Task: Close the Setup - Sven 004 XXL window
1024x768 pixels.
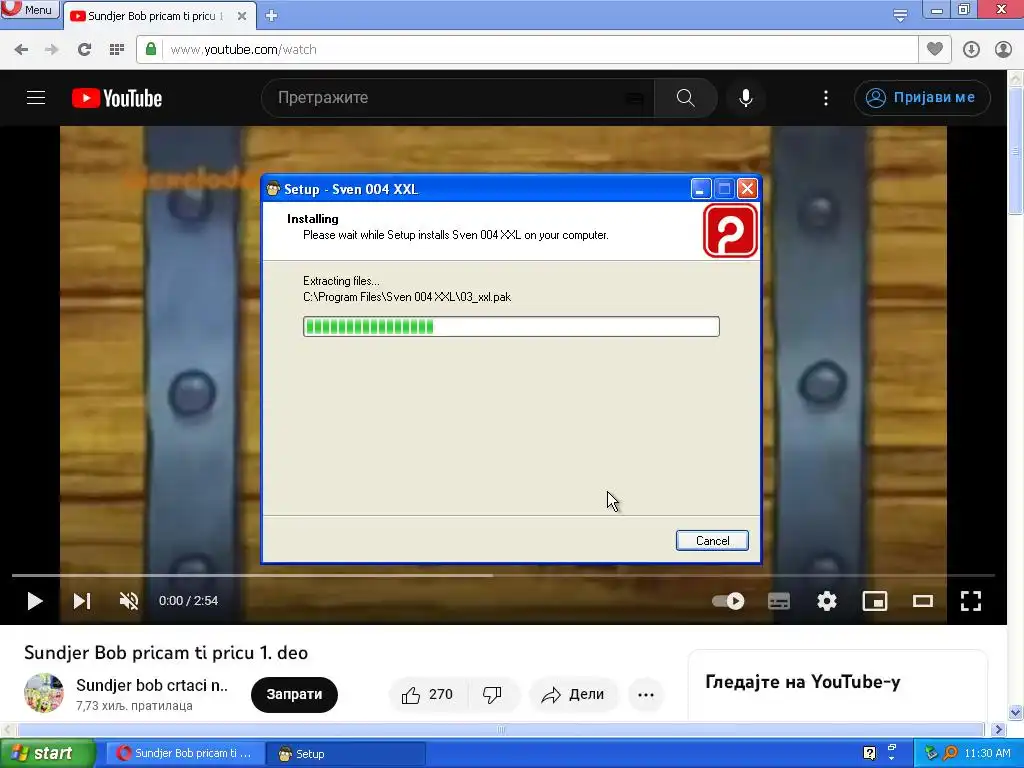Action: pos(747,189)
